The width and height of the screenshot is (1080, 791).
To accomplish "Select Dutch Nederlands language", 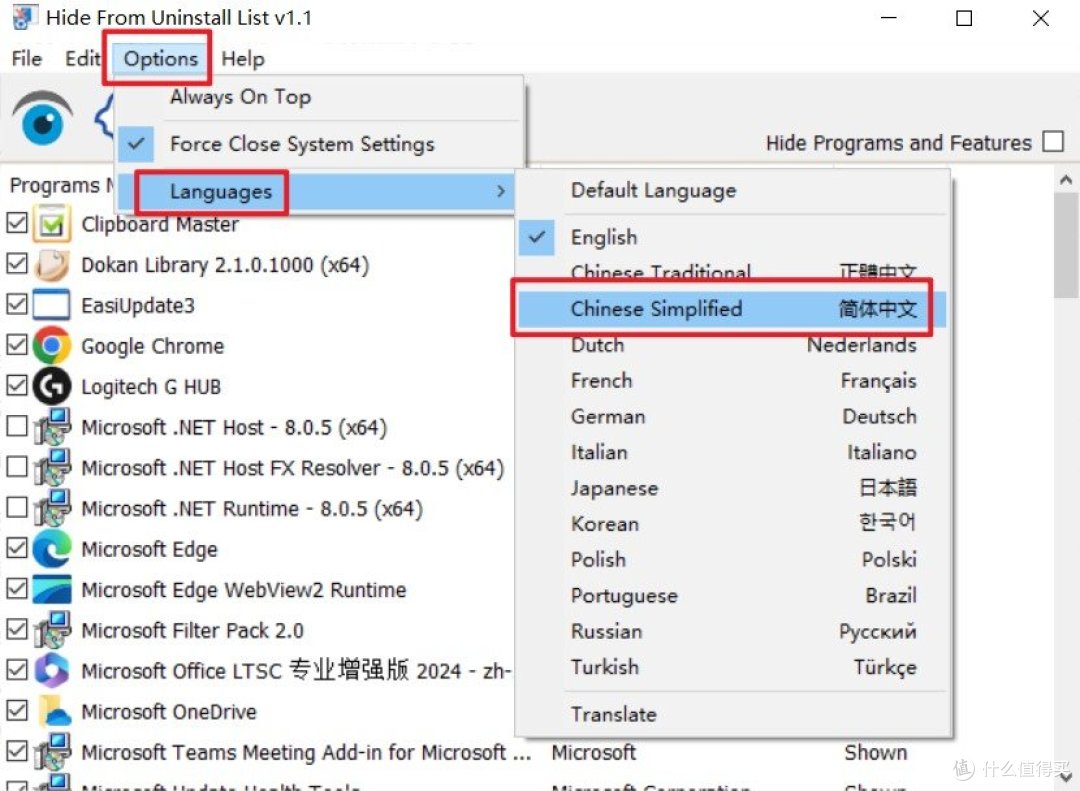I will (732, 345).
